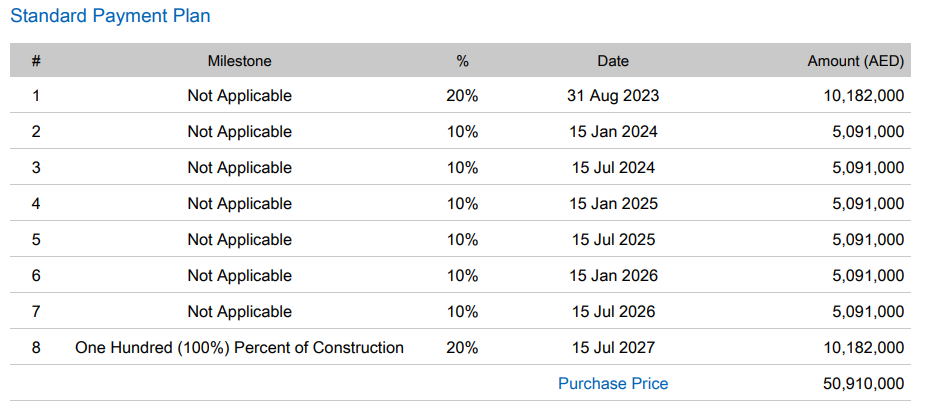Click the 15 Jul 2025 date
Screen dimensions: 925x417
pos(613,240)
